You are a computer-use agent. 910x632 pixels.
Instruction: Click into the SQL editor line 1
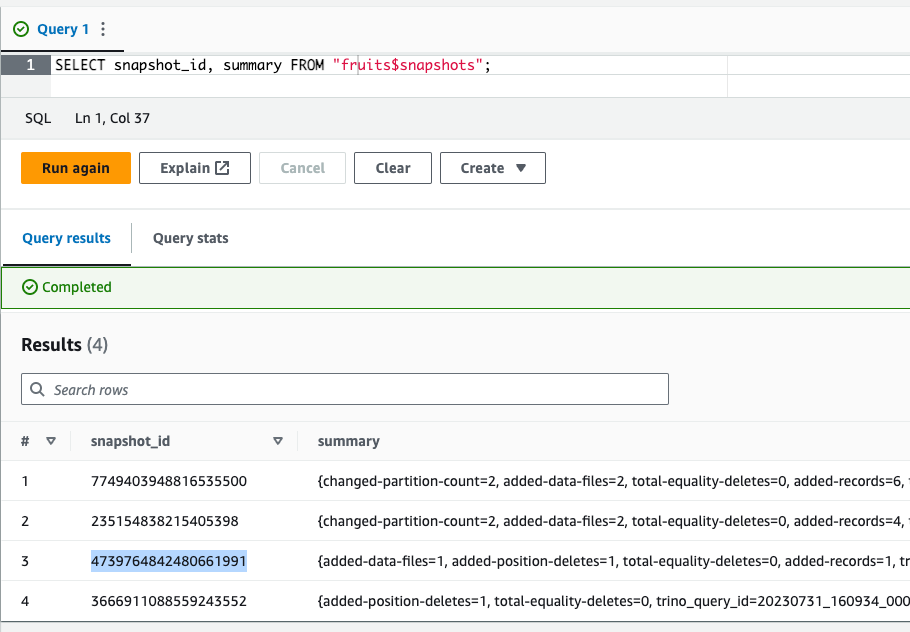pos(400,65)
